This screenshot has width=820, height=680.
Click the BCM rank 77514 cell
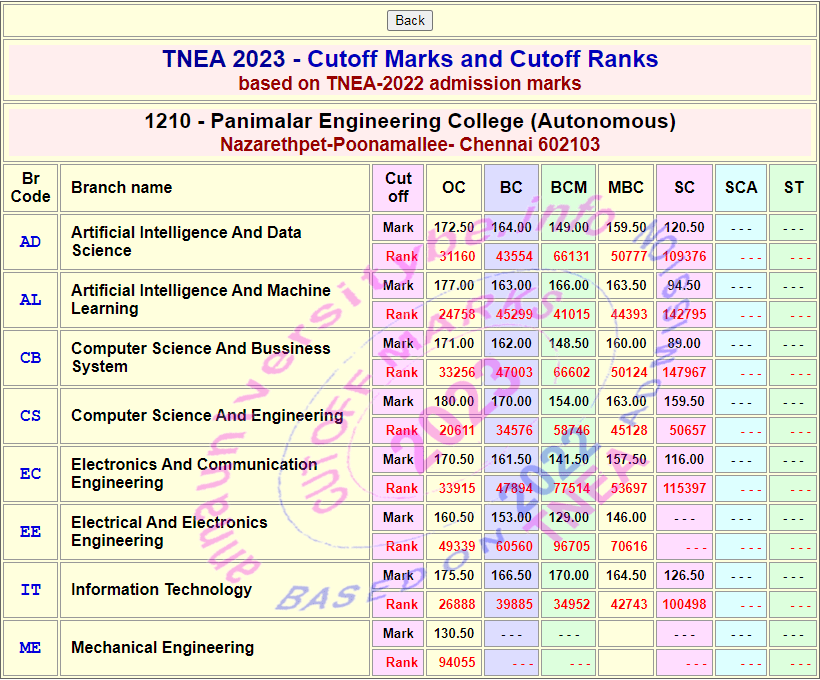[x=568, y=489]
